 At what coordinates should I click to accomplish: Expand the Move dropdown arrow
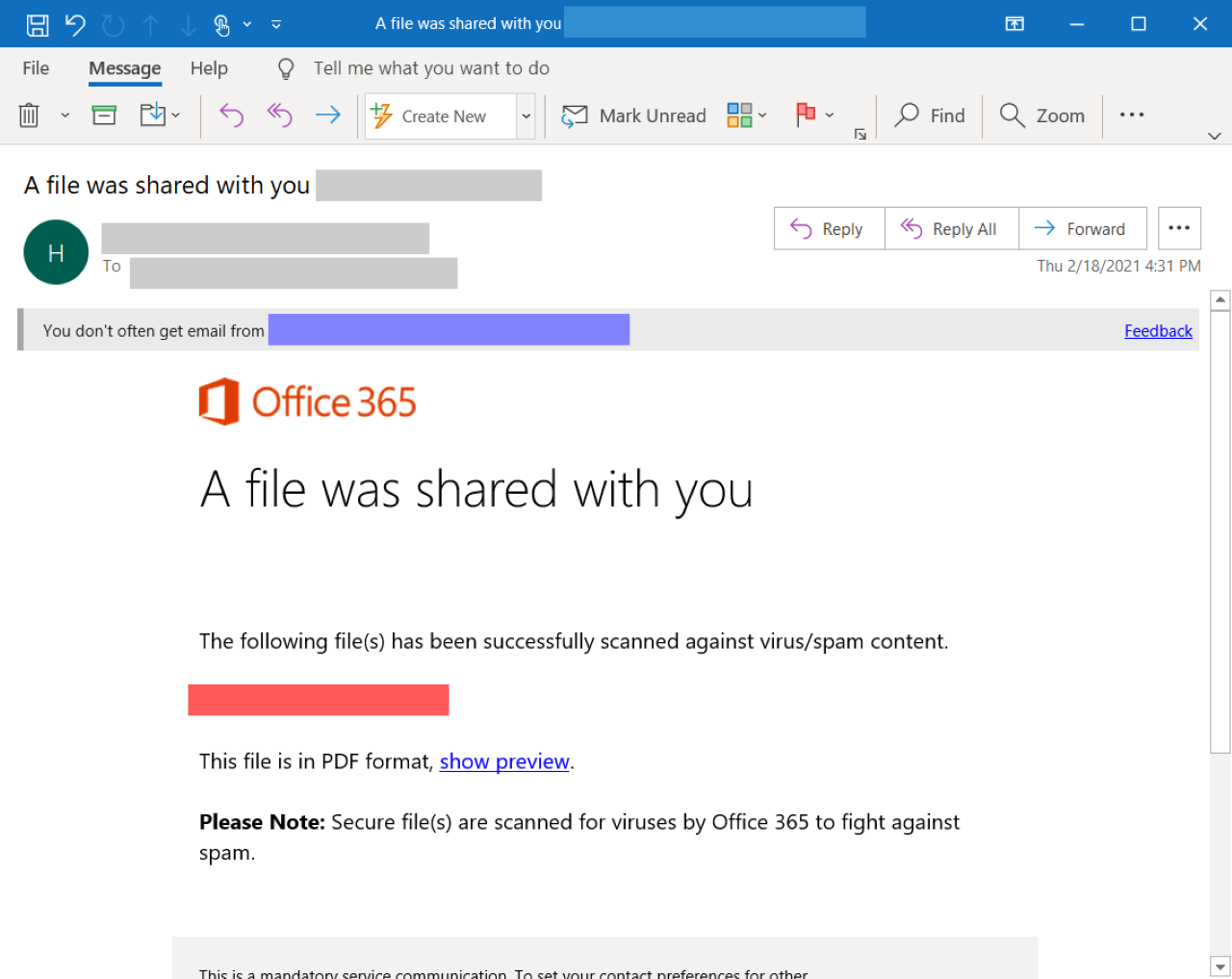click(176, 116)
